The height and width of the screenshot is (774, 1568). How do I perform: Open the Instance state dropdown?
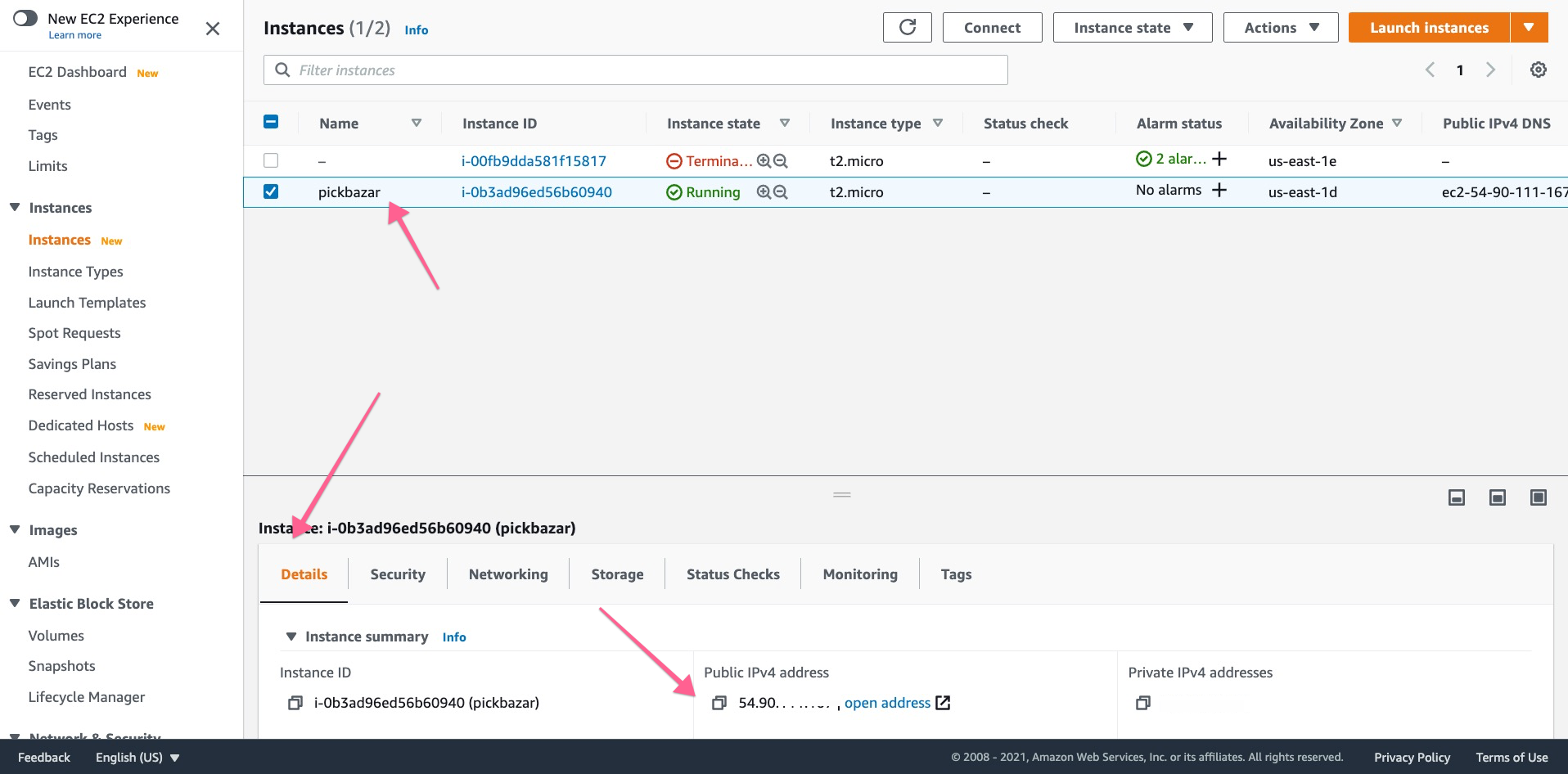(x=1133, y=27)
